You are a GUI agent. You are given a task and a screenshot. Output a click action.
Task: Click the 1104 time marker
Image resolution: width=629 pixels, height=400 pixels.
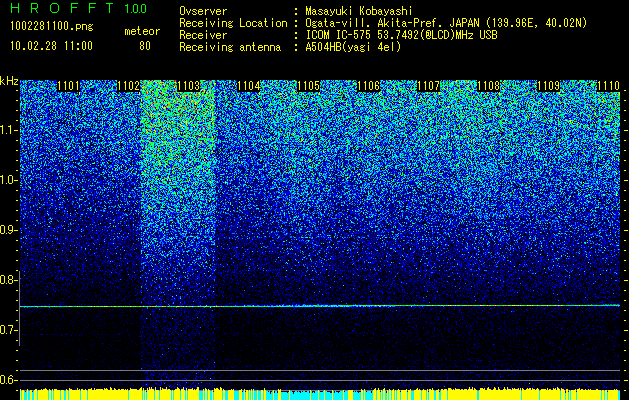pyautogui.click(x=249, y=86)
